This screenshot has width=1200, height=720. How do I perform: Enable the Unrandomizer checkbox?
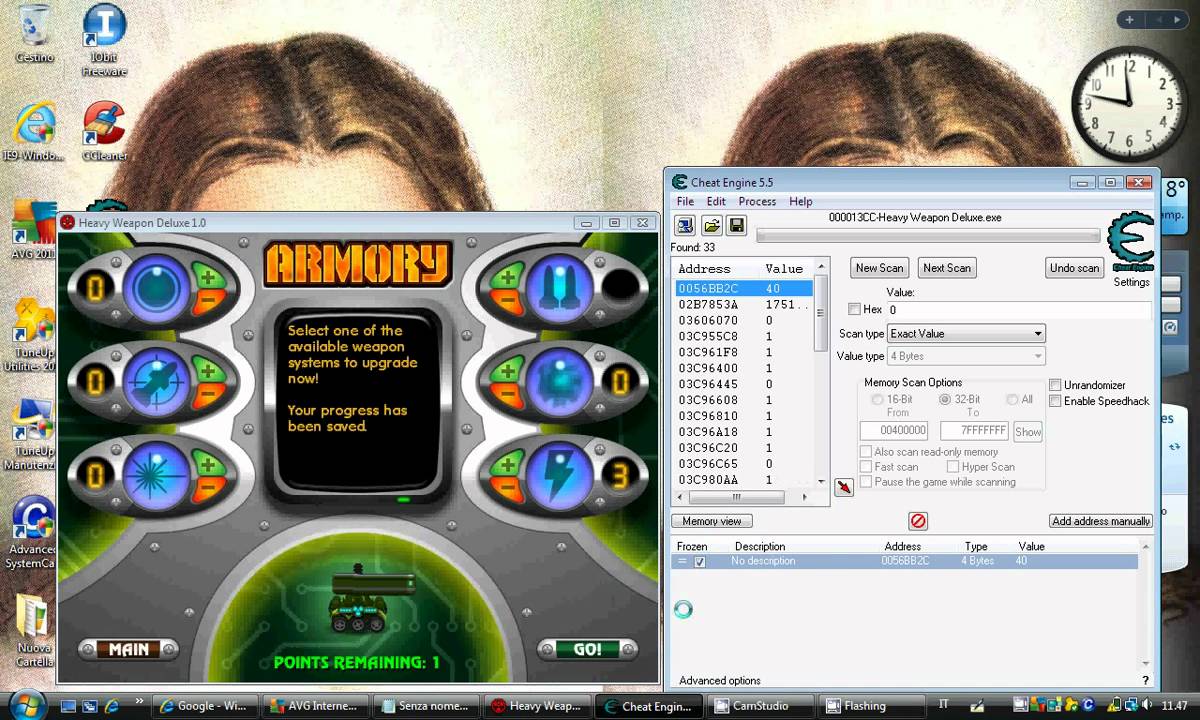1055,385
